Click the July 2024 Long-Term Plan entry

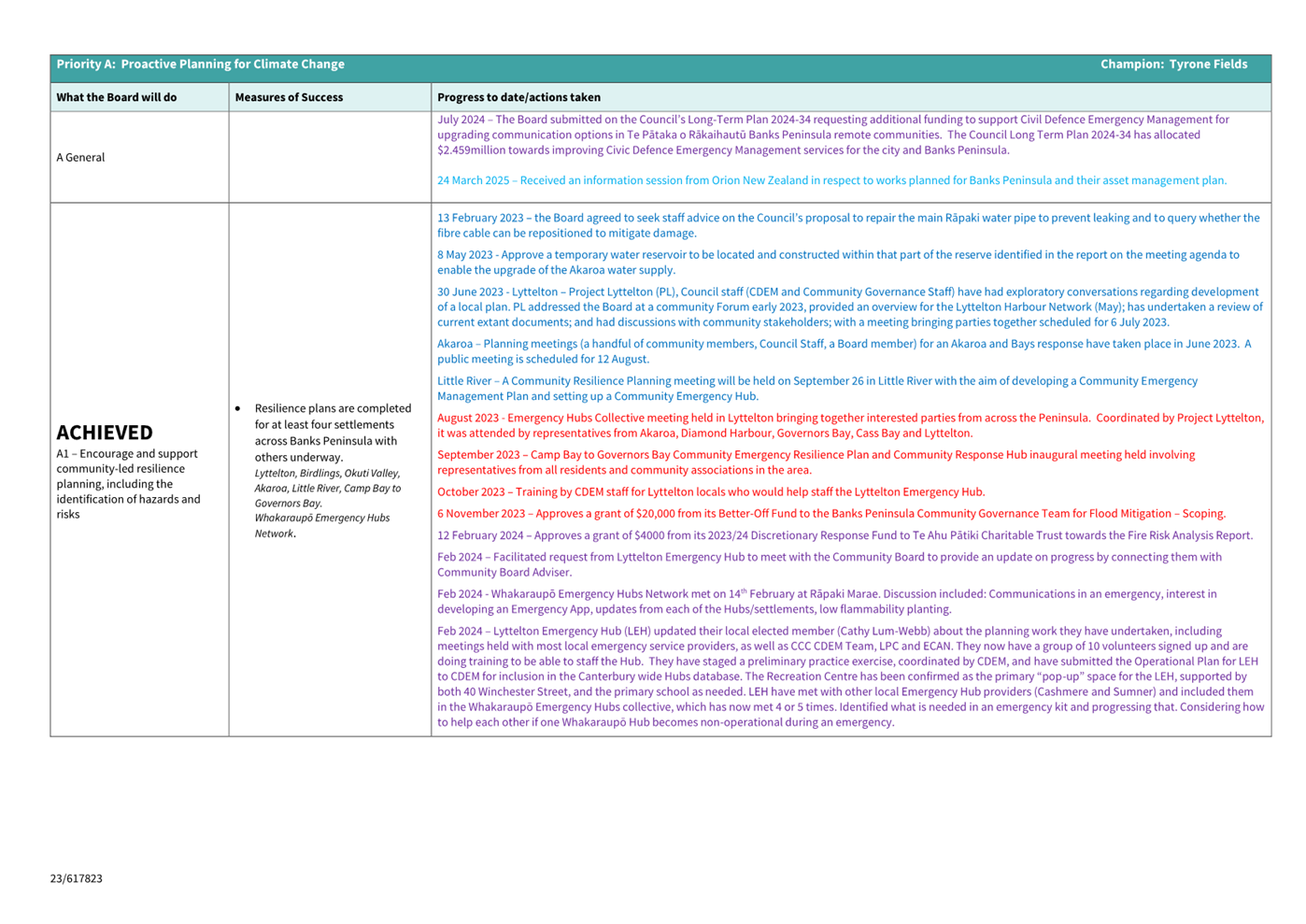click(x=831, y=135)
